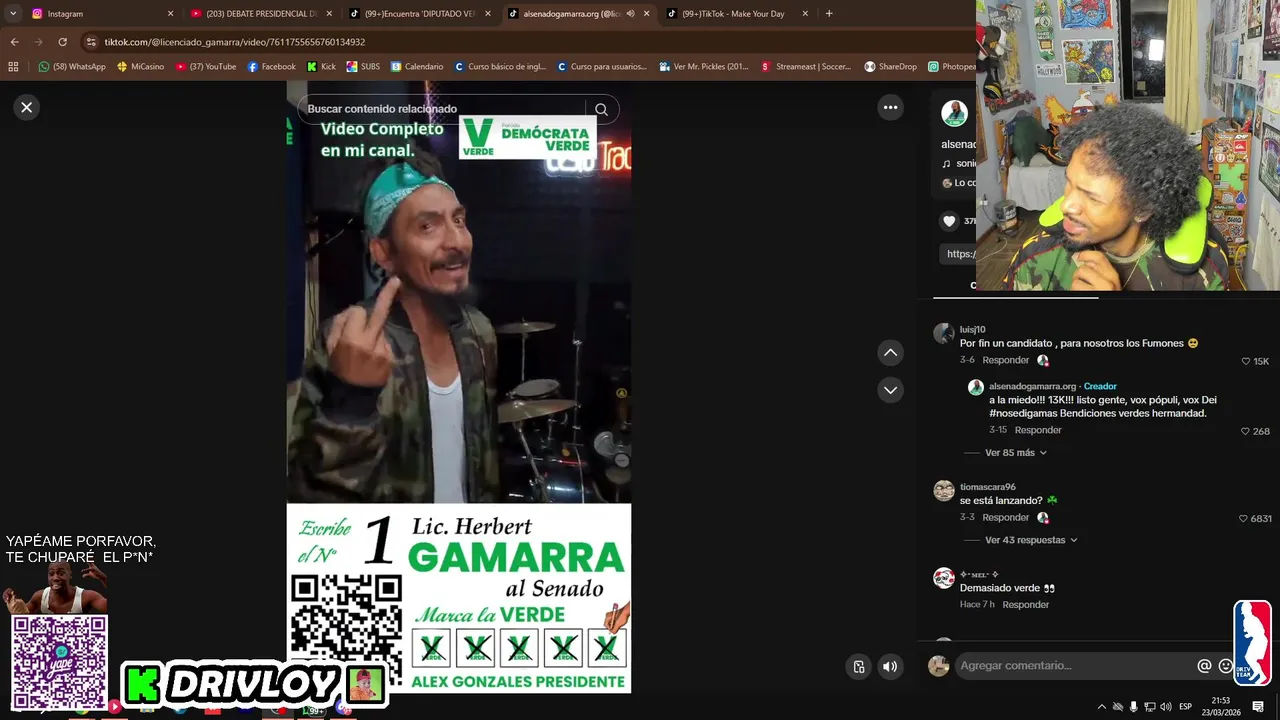Open the tab search dropdown arrow in the tab strip
Image resolution: width=1280 pixels, height=720 pixels.
tap(13, 14)
